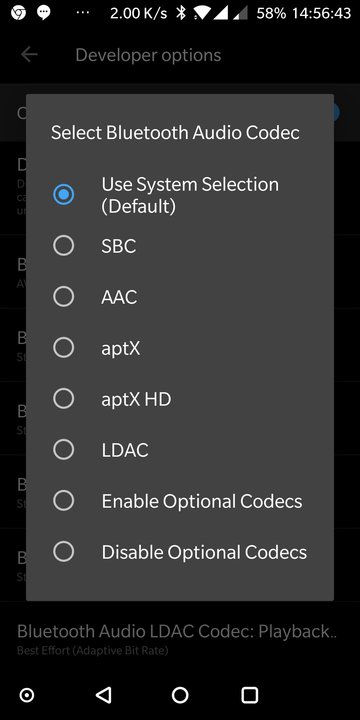This screenshot has height=720, width=360.
Task: Select the LDAC codec radio button
Action: pyautogui.click(x=180, y=450)
